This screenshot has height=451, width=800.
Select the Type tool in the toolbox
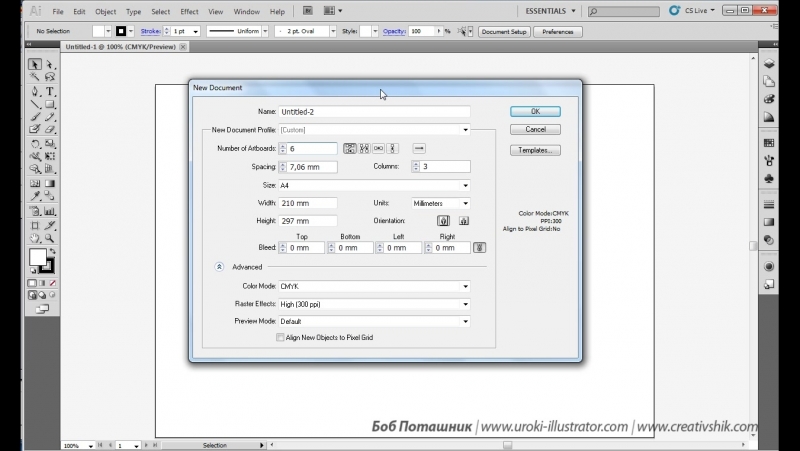[49, 90]
